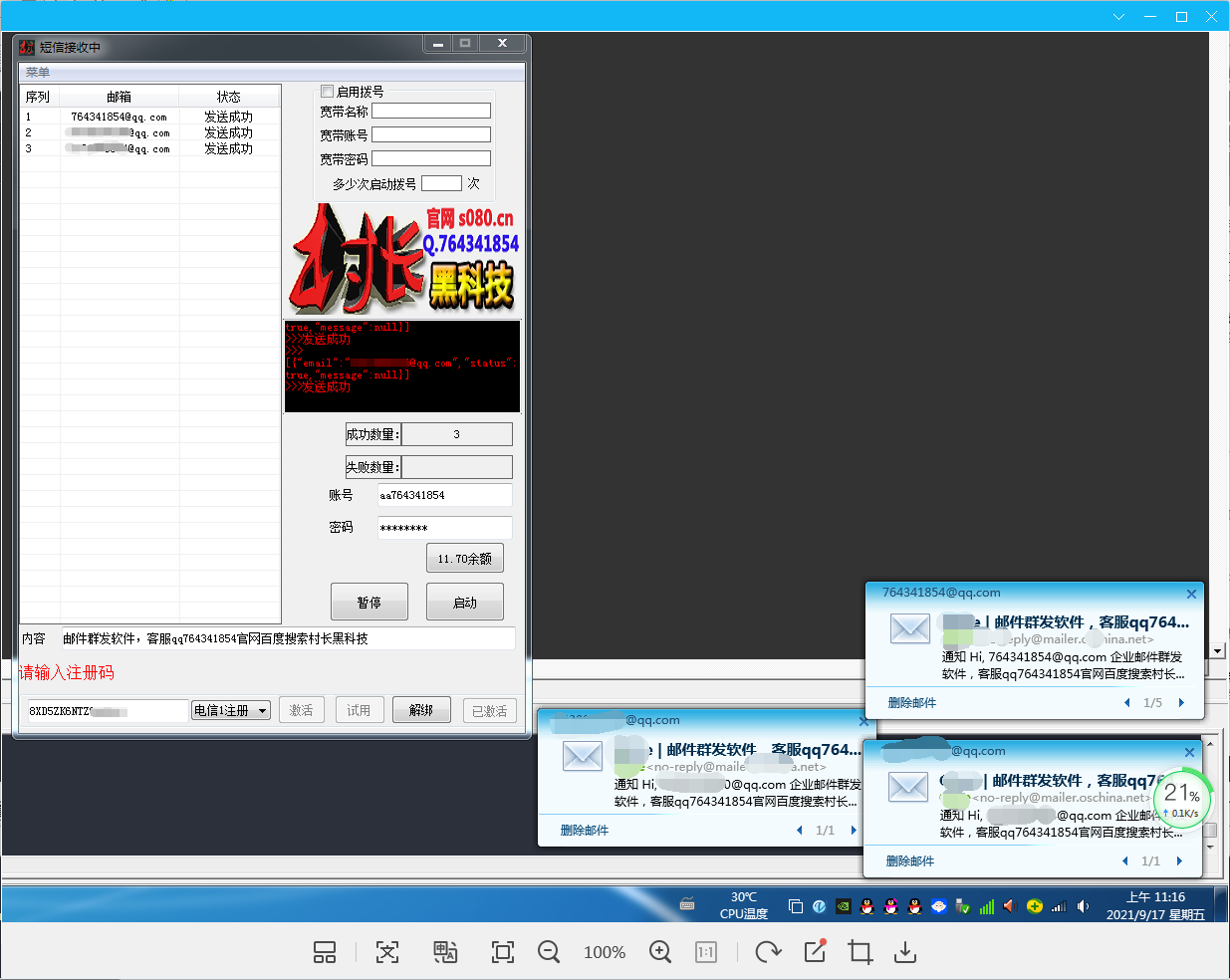Go to next mail in the 1/5 popup
The height and width of the screenshot is (980, 1230).
click(1181, 702)
